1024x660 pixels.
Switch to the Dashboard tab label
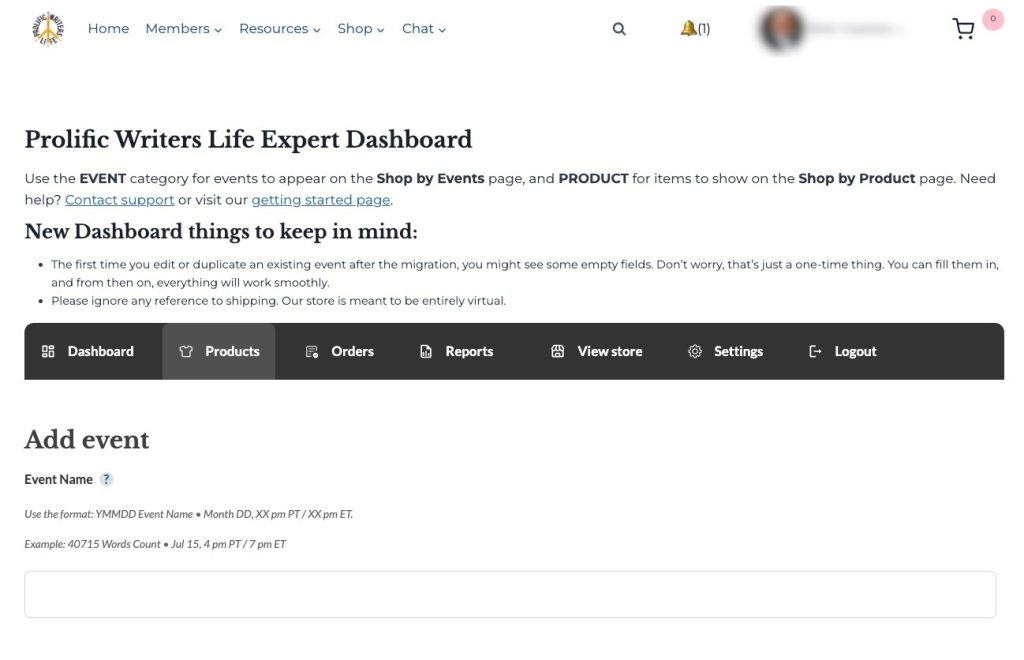coord(101,351)
